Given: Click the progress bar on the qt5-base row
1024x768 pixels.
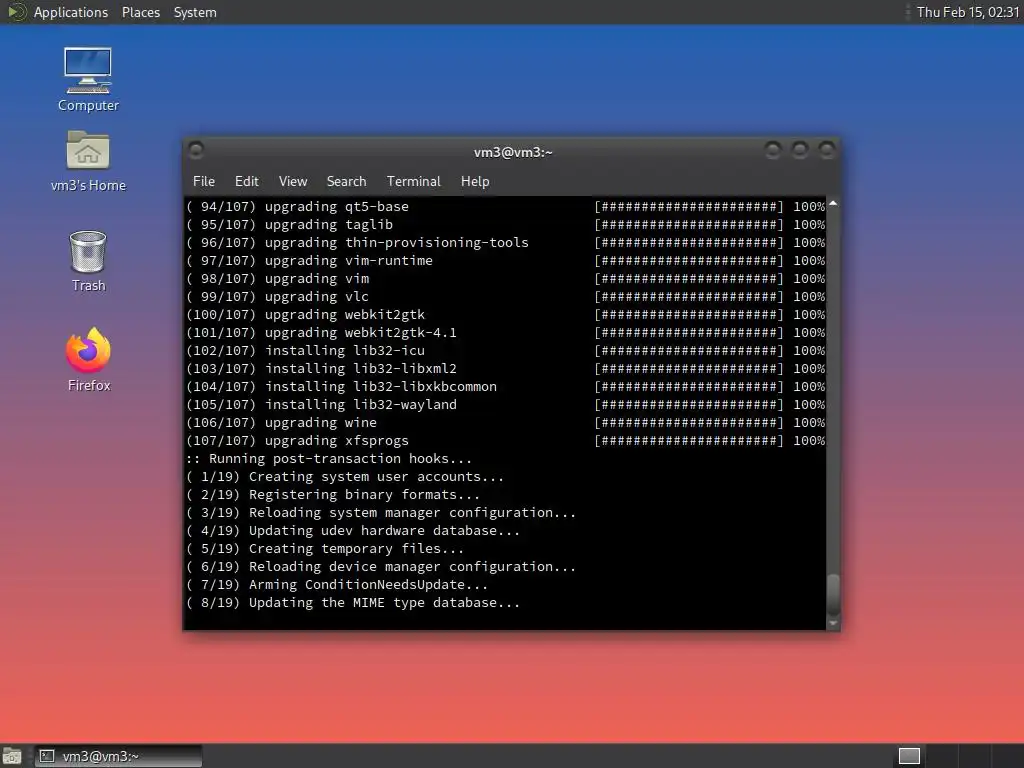Looking at the screenshot, I should [x=688, y=206].
